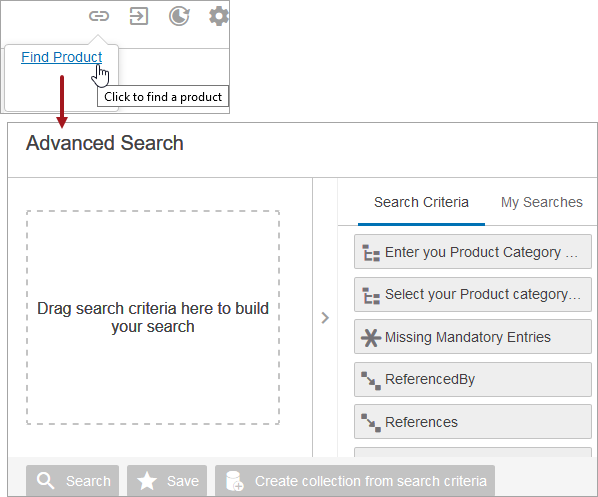Select the Missing Mandatory Entries criterion
Viewport: 598px width, 497px height.
[473, 337]
